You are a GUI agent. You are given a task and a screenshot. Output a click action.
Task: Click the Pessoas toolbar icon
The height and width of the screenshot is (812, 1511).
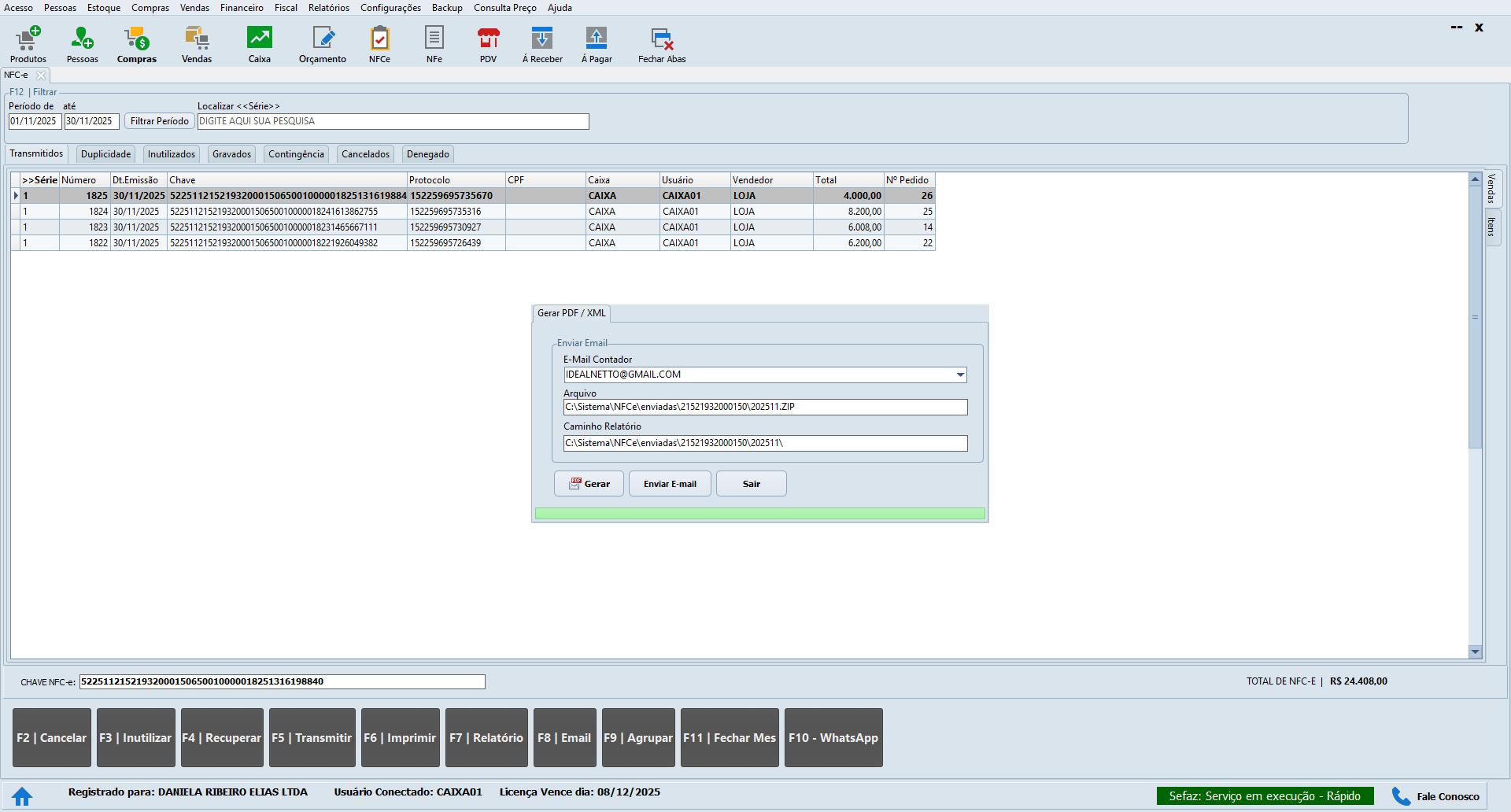[82, 44]
